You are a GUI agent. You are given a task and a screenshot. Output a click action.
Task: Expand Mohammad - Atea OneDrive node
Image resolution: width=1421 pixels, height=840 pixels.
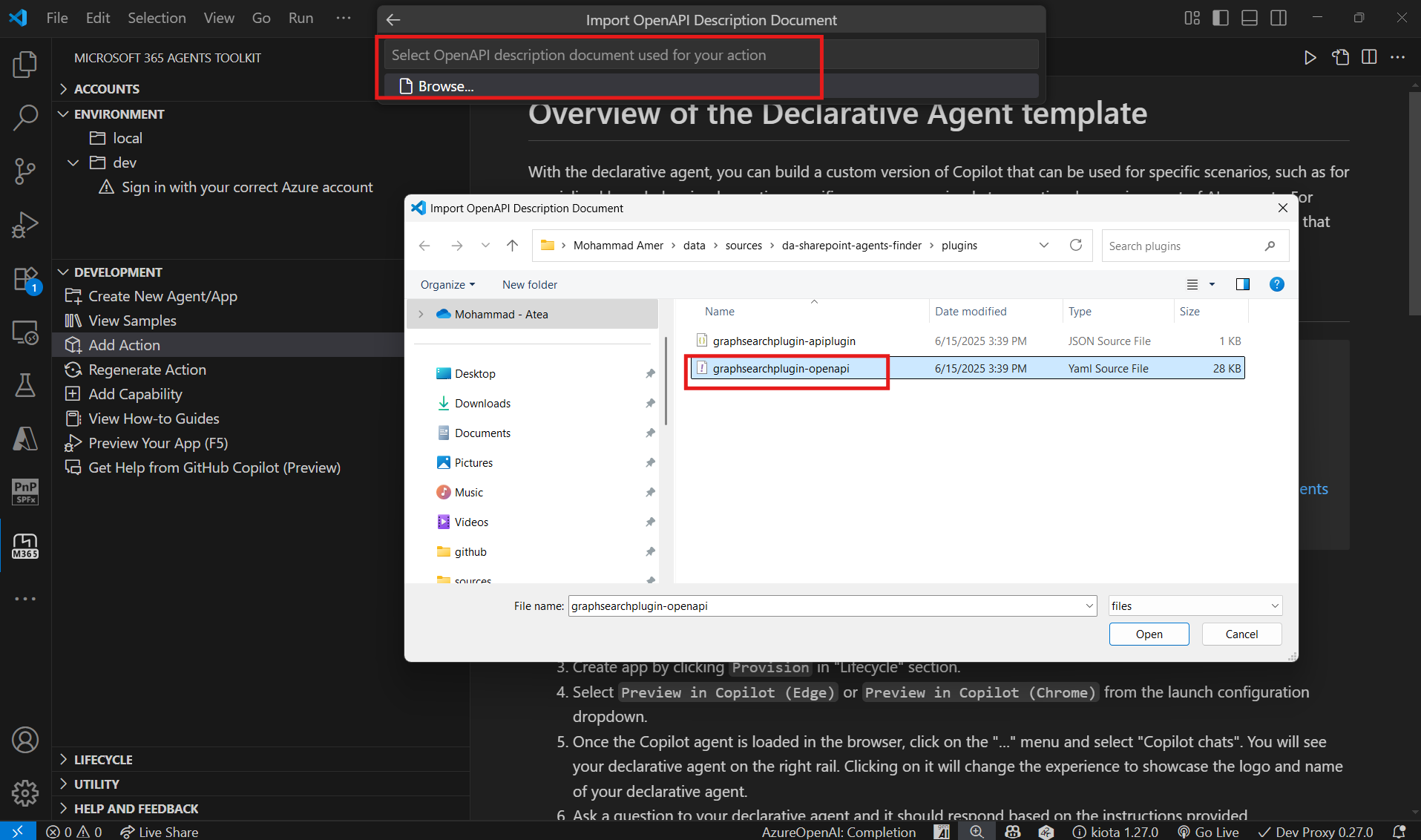(x=421, y=315)
